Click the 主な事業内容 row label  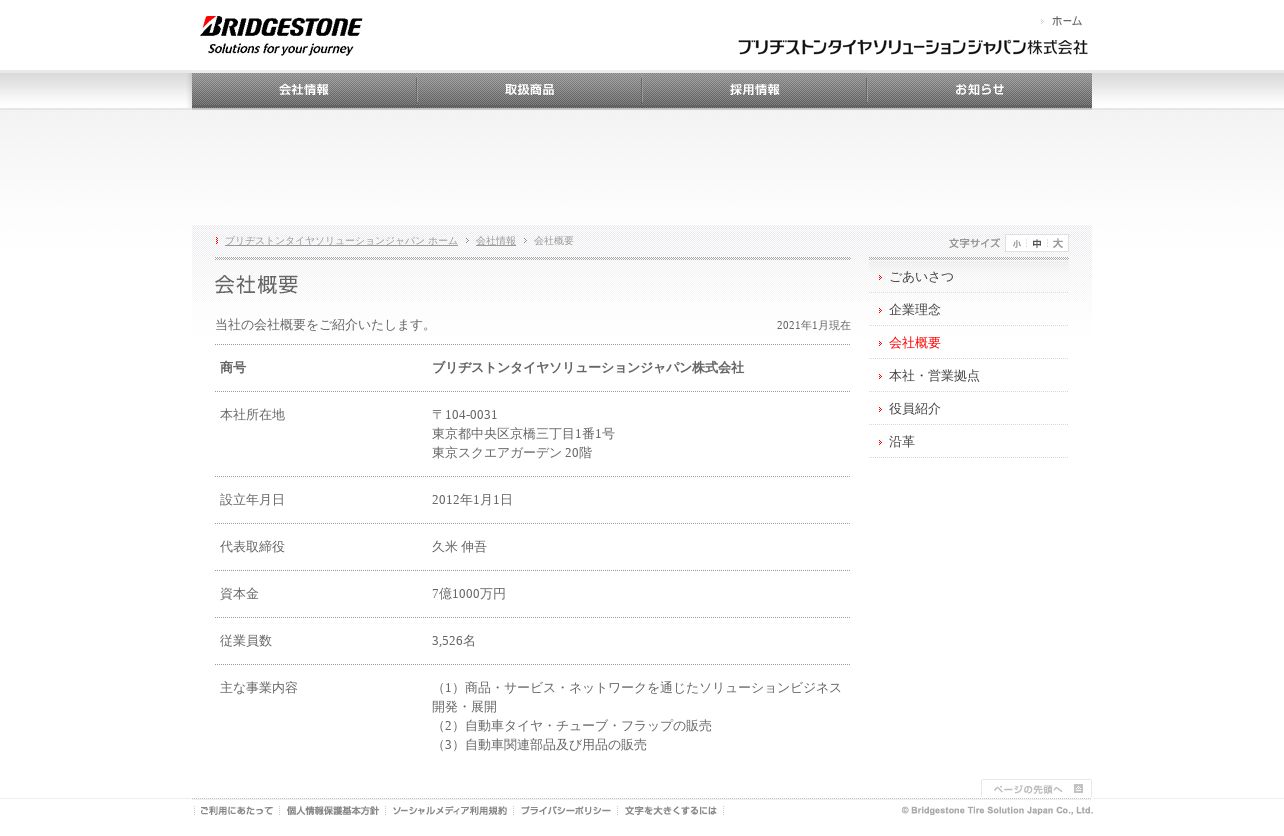pos(259,688)
